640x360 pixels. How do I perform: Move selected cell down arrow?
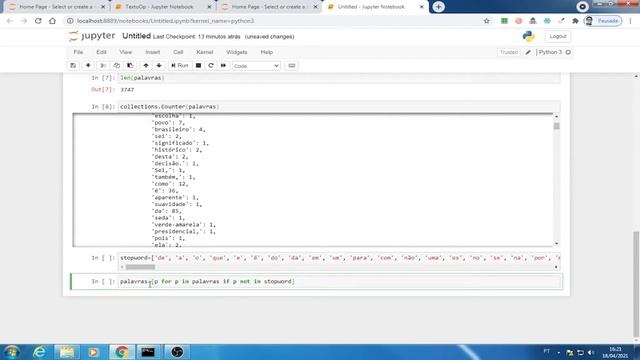[x=159, y=66]
